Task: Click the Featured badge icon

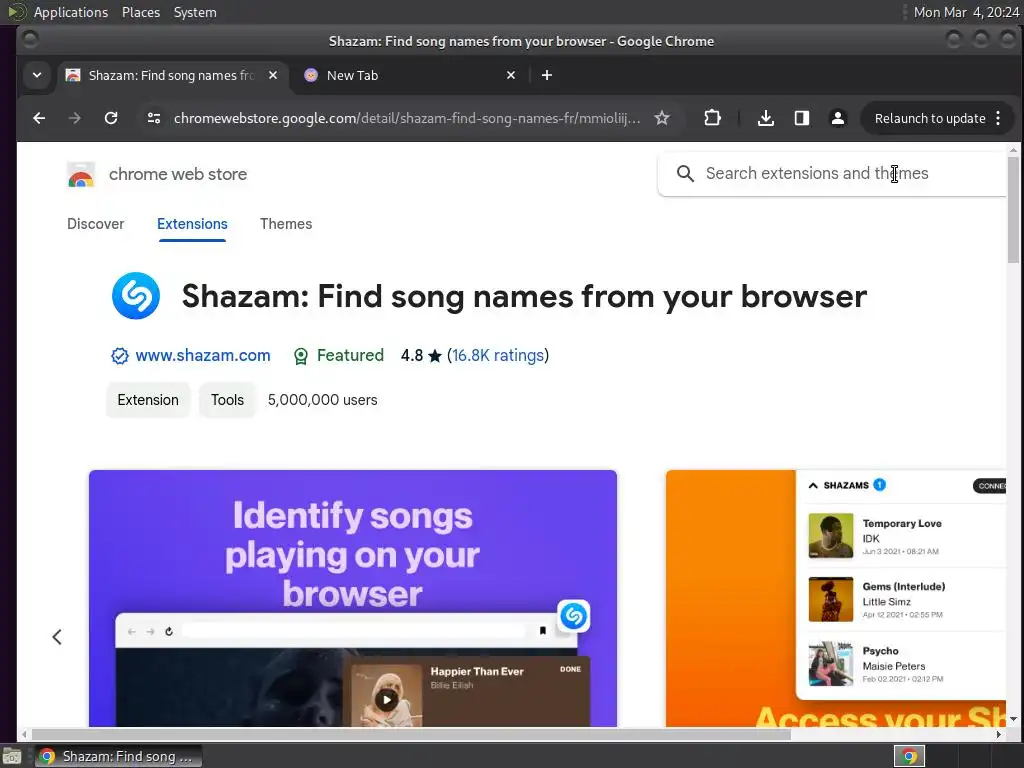Action: point(300,356)
